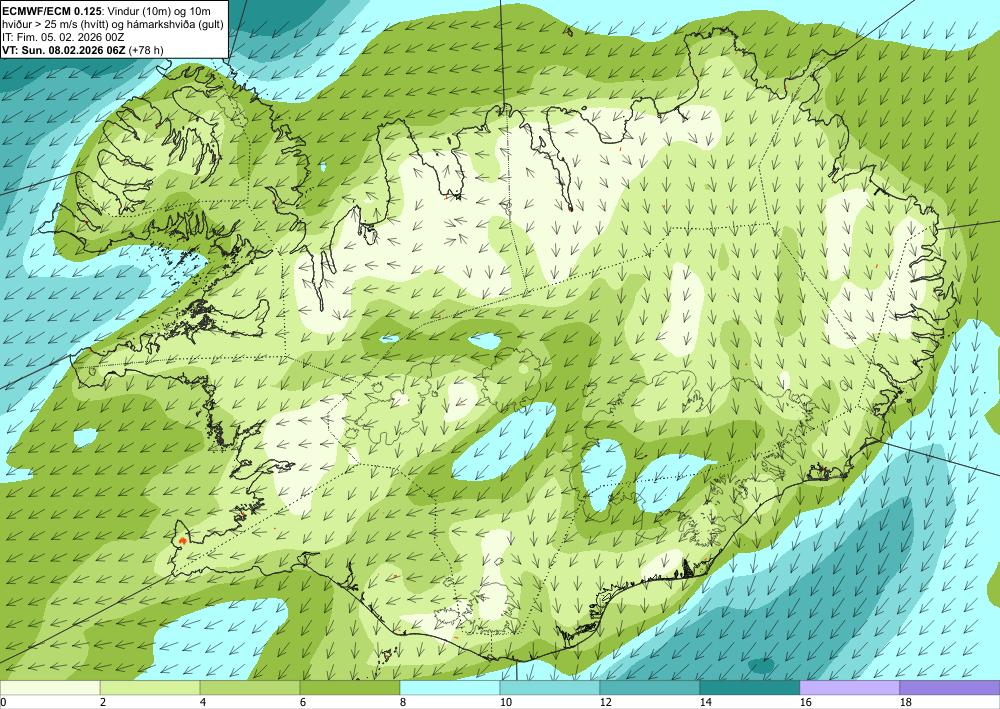Click the 2–4 m/s light green legend swatch

[x=150, y=688]
